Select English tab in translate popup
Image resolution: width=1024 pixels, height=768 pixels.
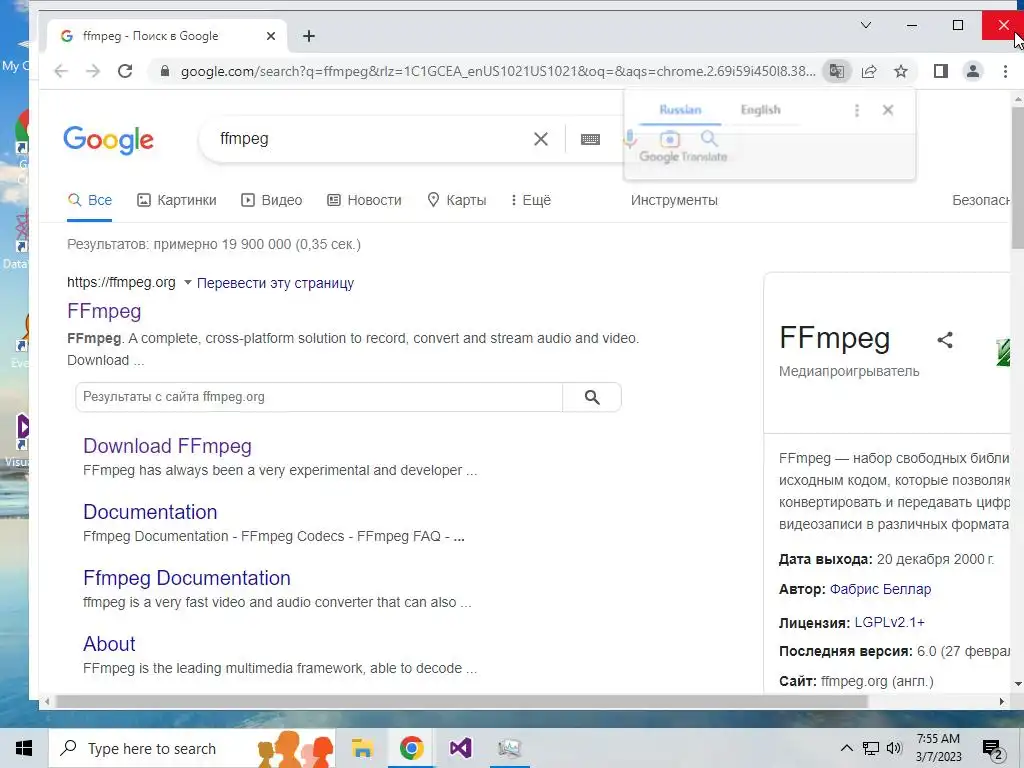760,110
